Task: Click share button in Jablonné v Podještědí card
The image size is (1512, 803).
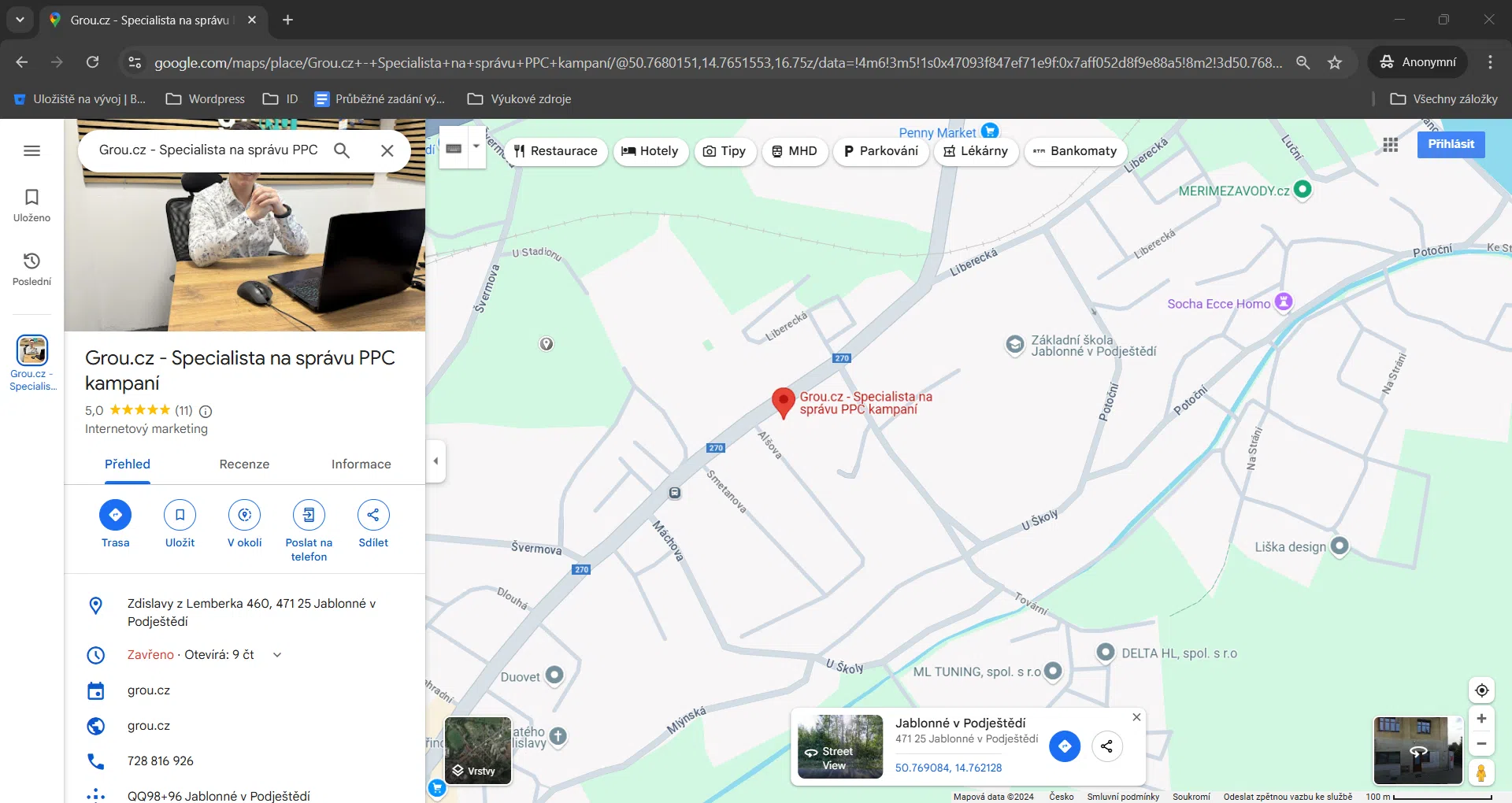Action: click(1106, 746)
